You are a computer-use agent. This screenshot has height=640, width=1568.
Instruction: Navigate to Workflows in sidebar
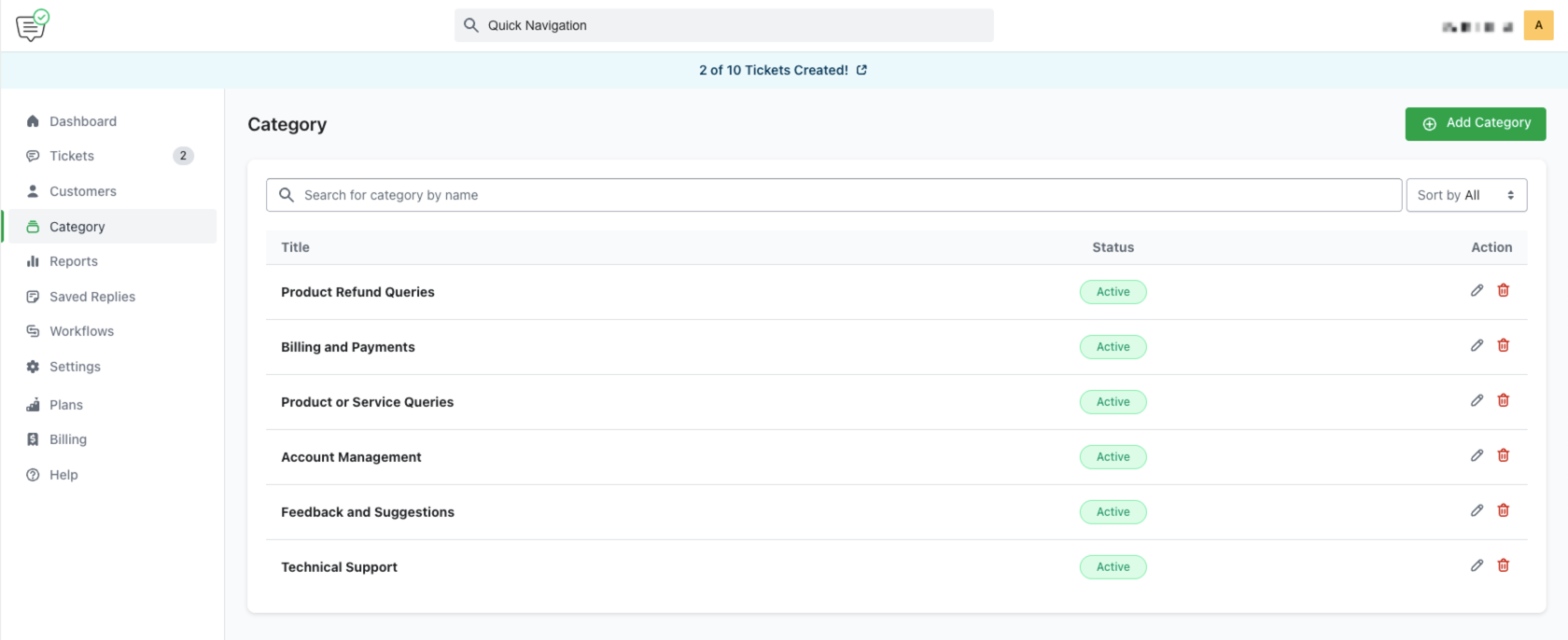point(81,331)
